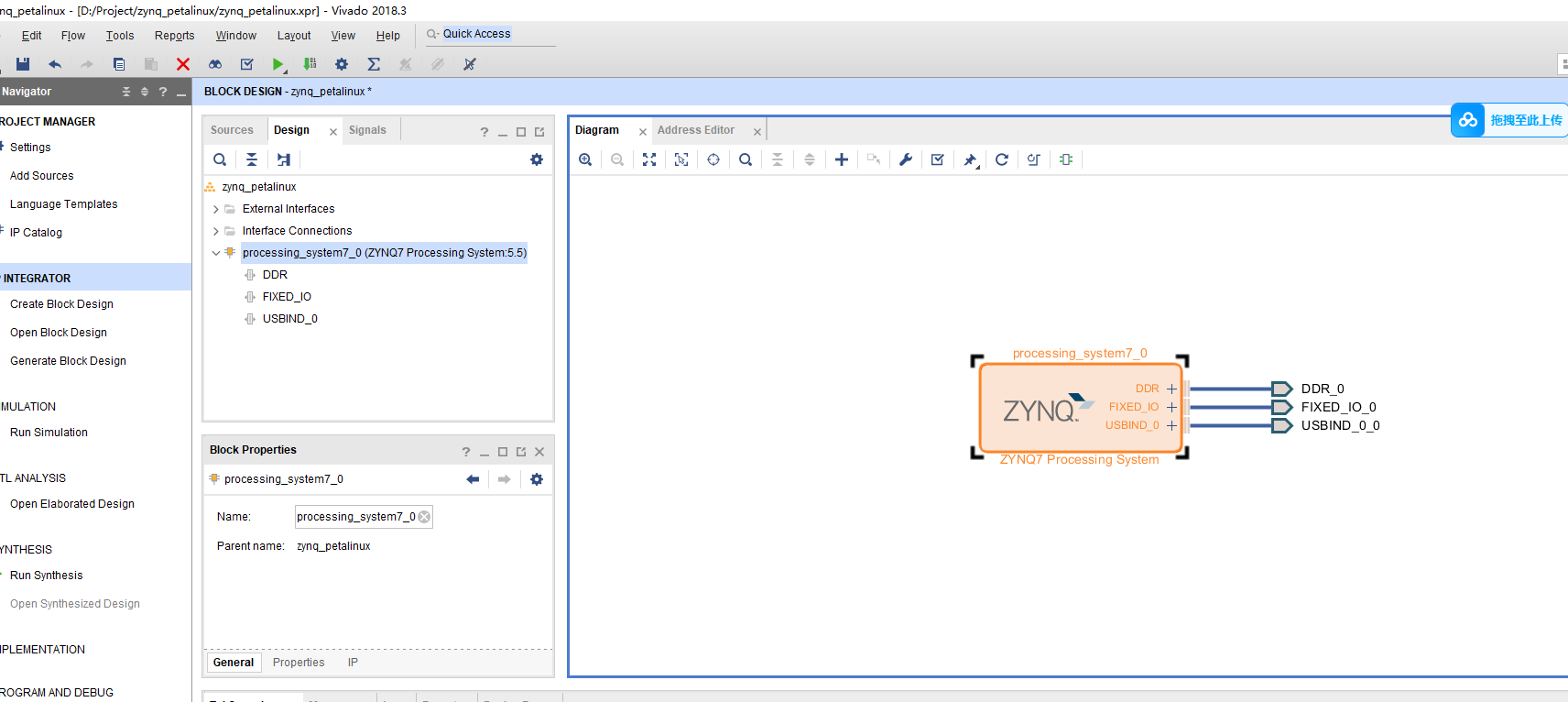
Task: Click the Auto-fit Selection target icon
Action: click(x=713, y=159)
